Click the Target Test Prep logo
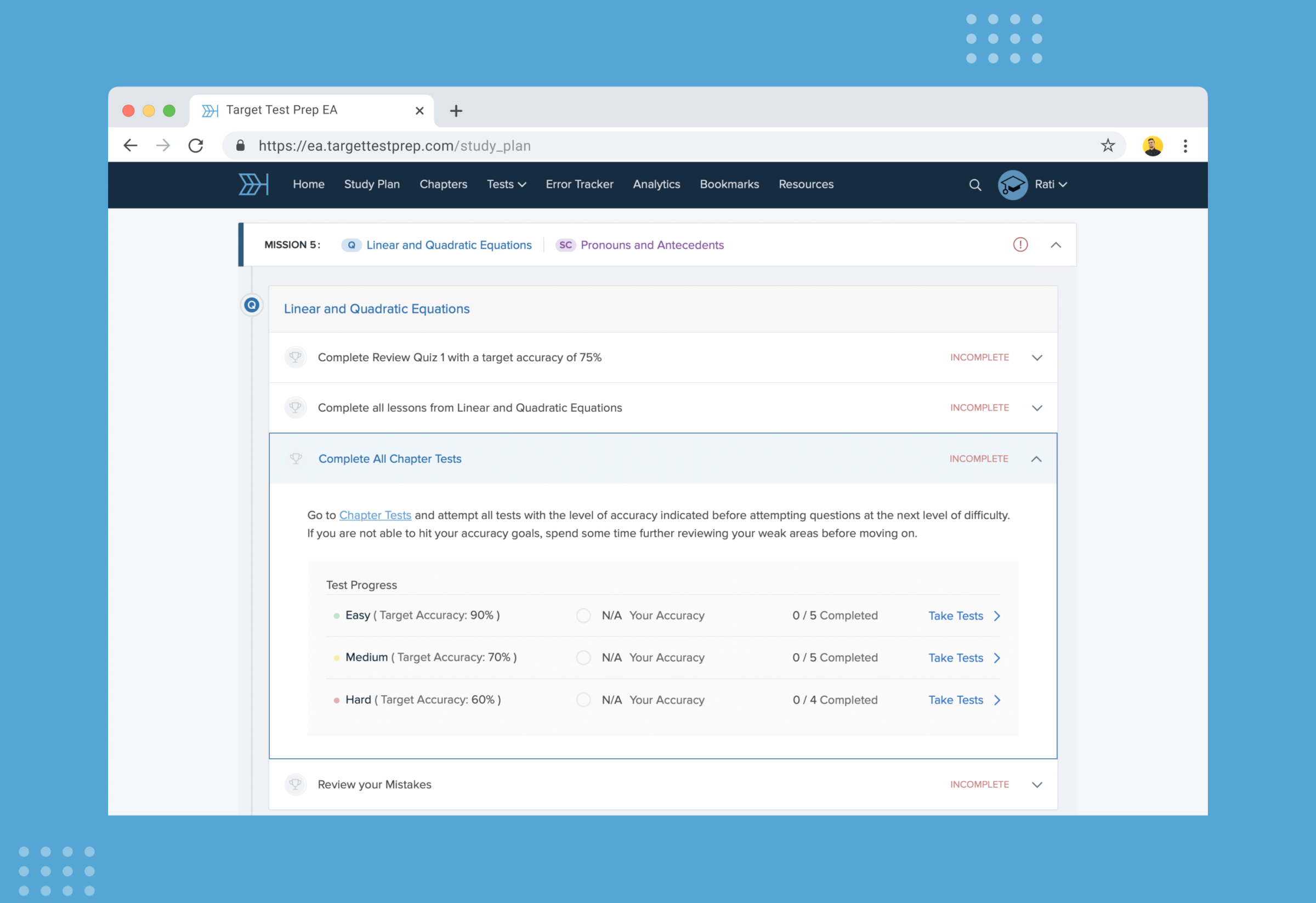This screenshot has height=903, width=1316. [x=253, y=184]
